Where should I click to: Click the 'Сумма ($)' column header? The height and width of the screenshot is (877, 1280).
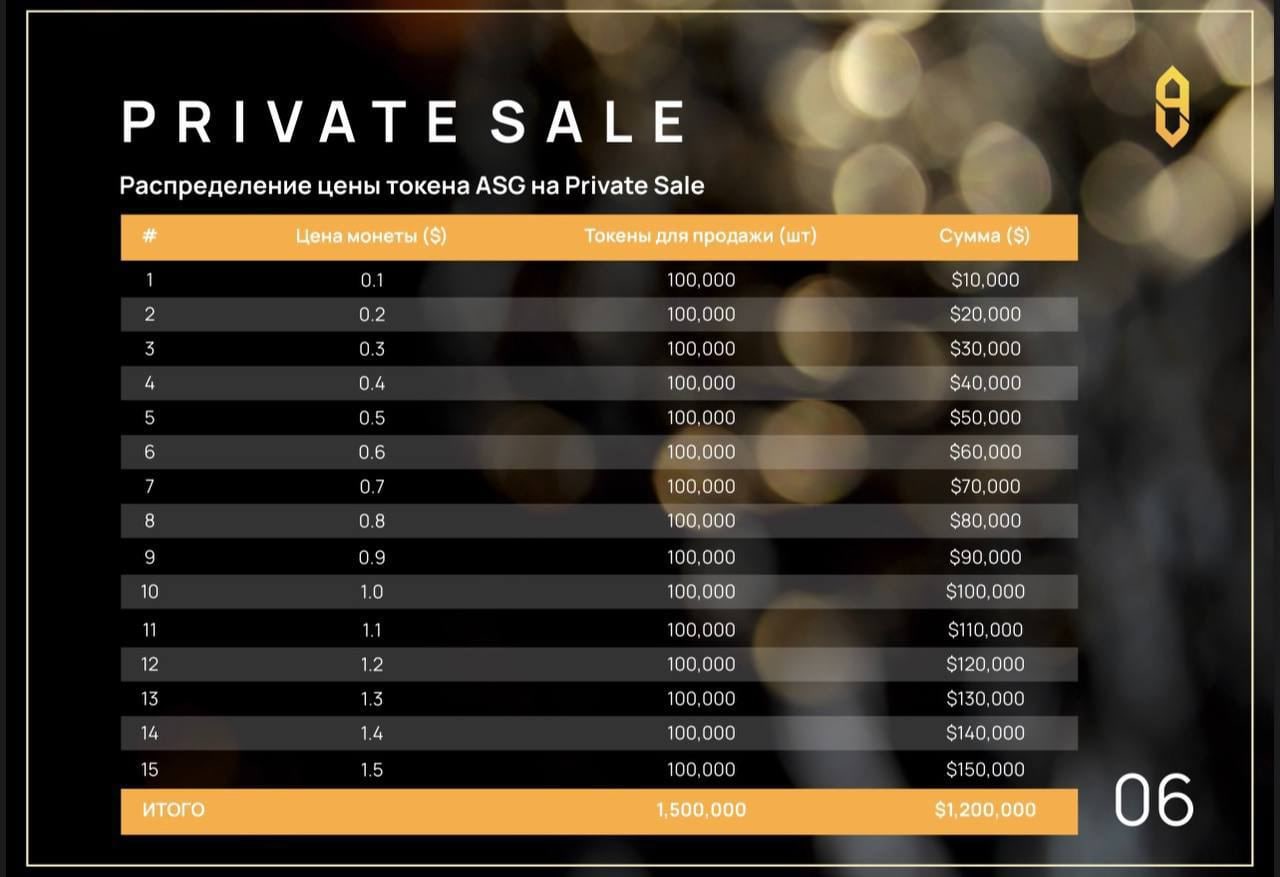point(985,237)
